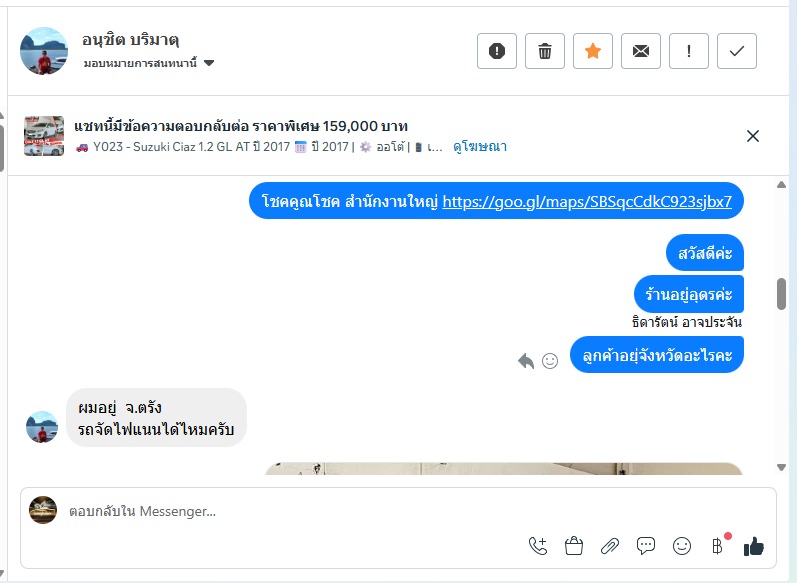Mark conversation unread with envelope icon

pos(640,51)
